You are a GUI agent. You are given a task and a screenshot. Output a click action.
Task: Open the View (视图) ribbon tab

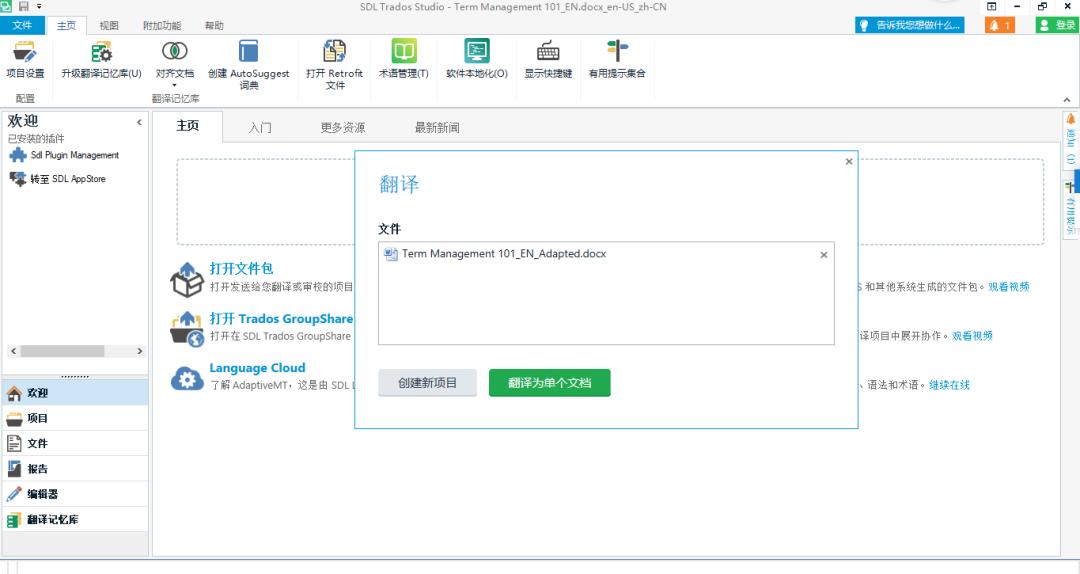coord(109,25)
